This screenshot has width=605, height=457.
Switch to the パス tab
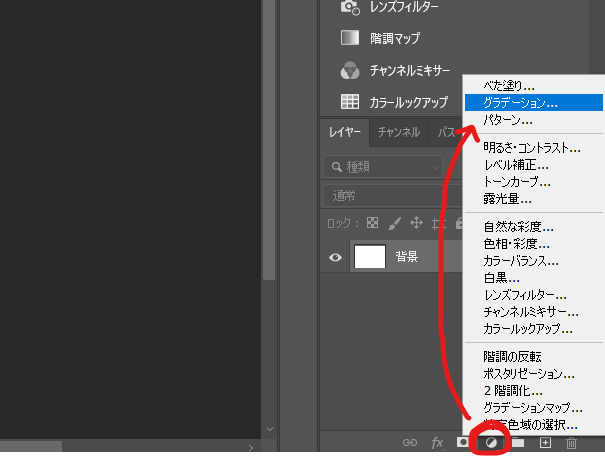point(446,132)
